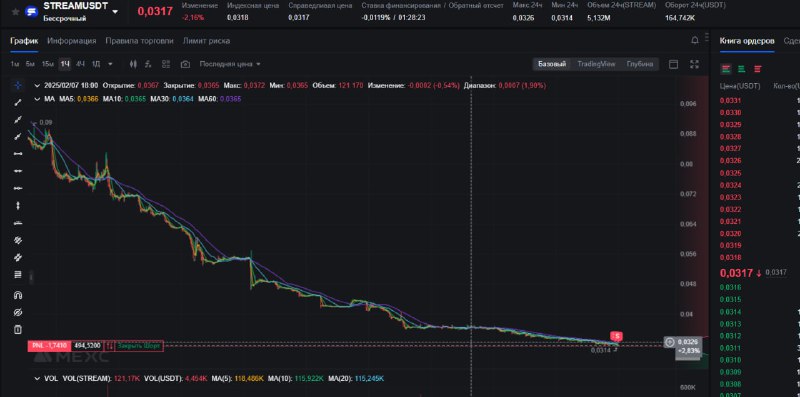Screen dimensions: 800x397
Task: Click the 494,5200 position size label
Action: pos(89,346)
